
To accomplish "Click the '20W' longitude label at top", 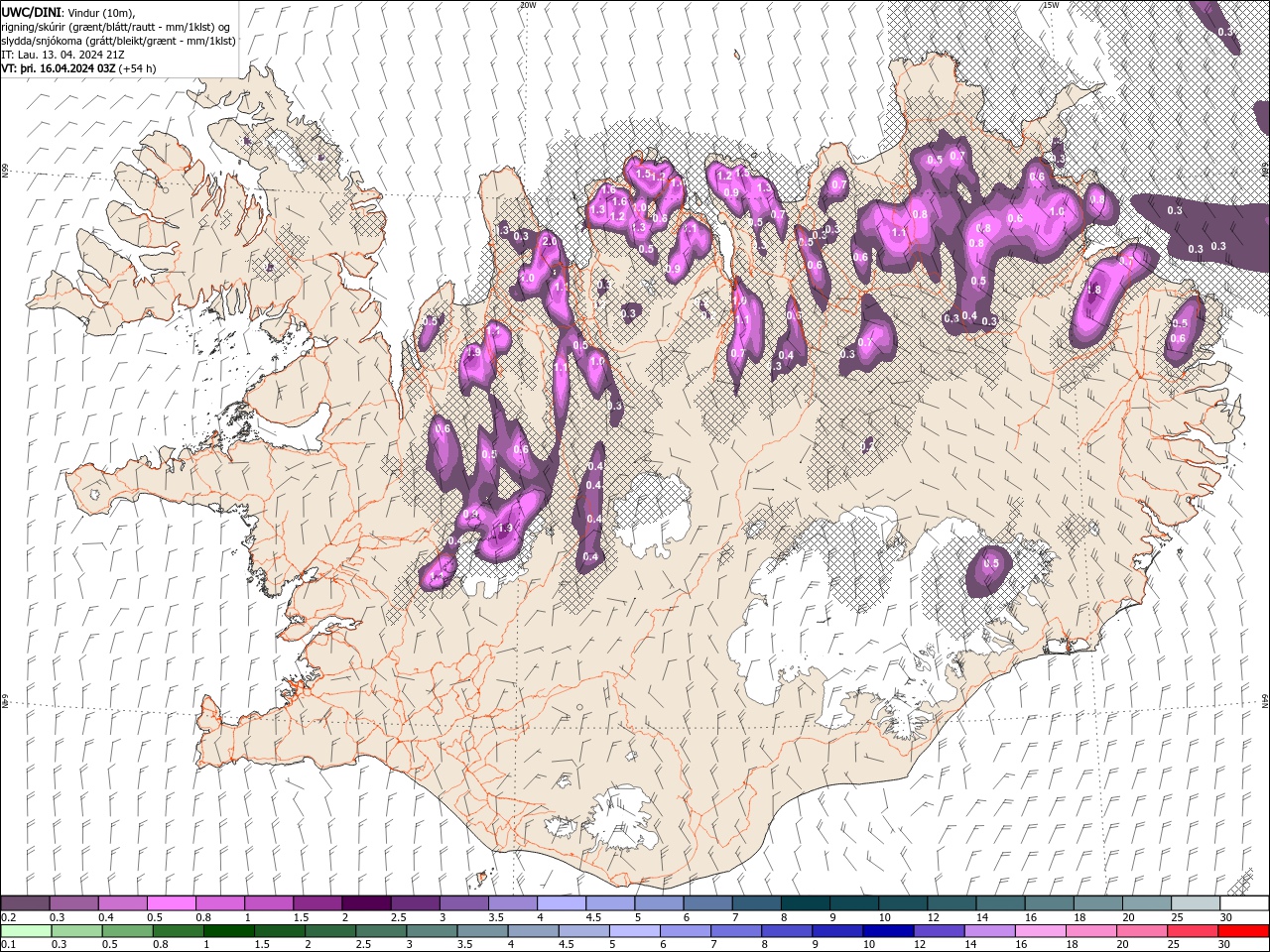I will [x=528, y=5].
